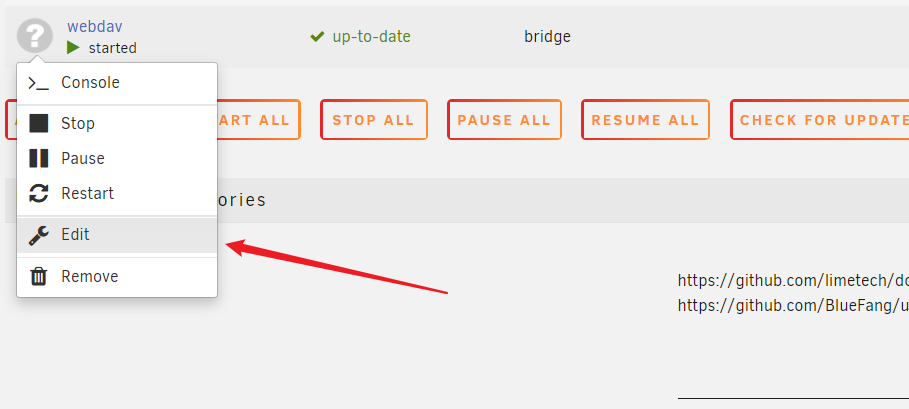Click the Stop square icon
Image resolution: width=909 pixels, height=409 pixels.
tap(39, 124)
